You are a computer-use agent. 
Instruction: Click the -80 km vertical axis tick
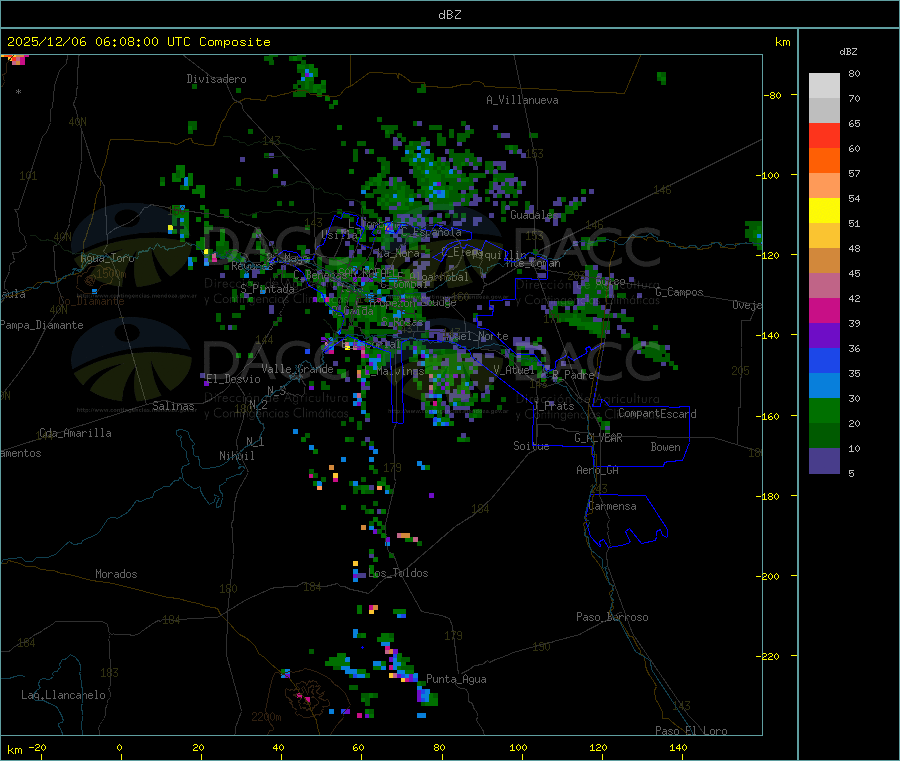click(x=772, y=95)
